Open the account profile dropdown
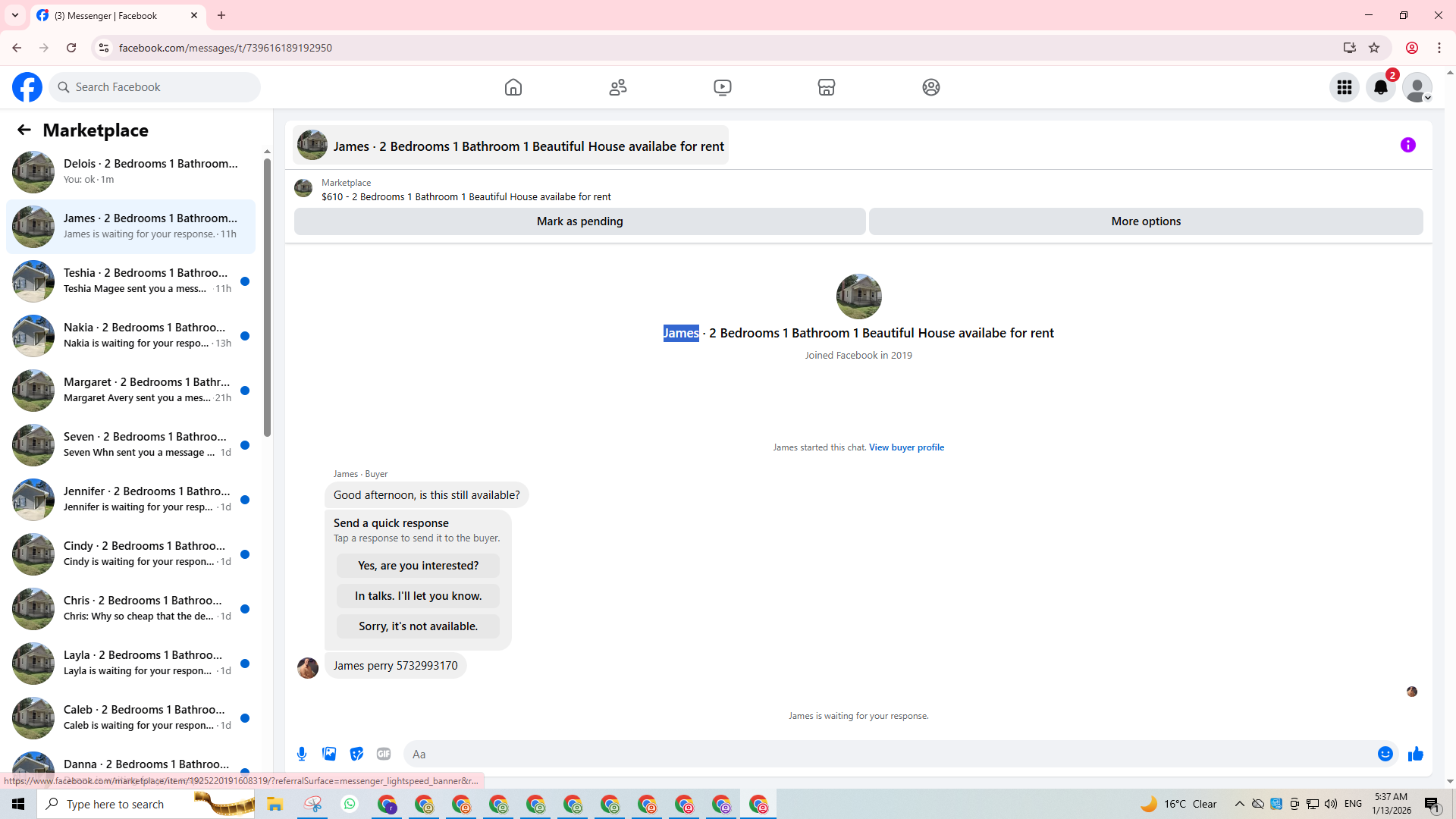1456x819 pixels. click(1417, 87)
